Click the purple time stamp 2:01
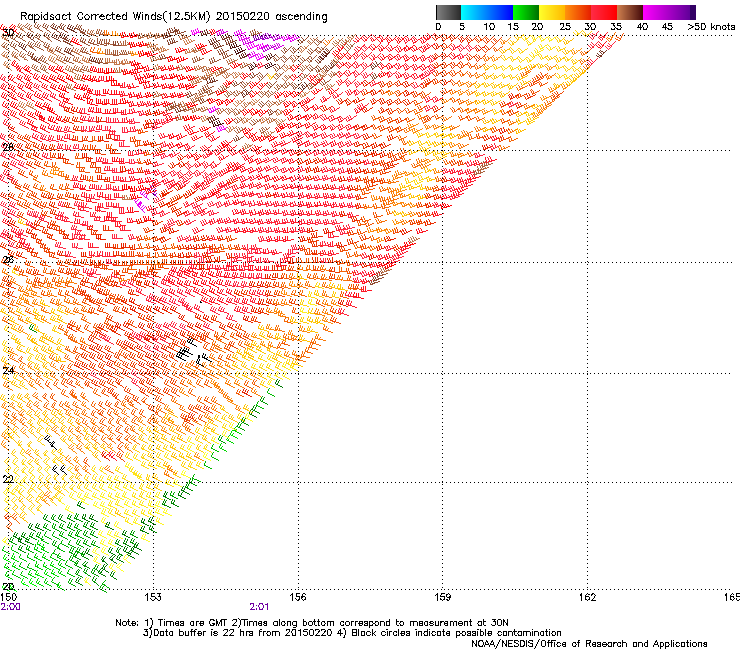Viewport: 740px width, 650px height. pos(259,607)
